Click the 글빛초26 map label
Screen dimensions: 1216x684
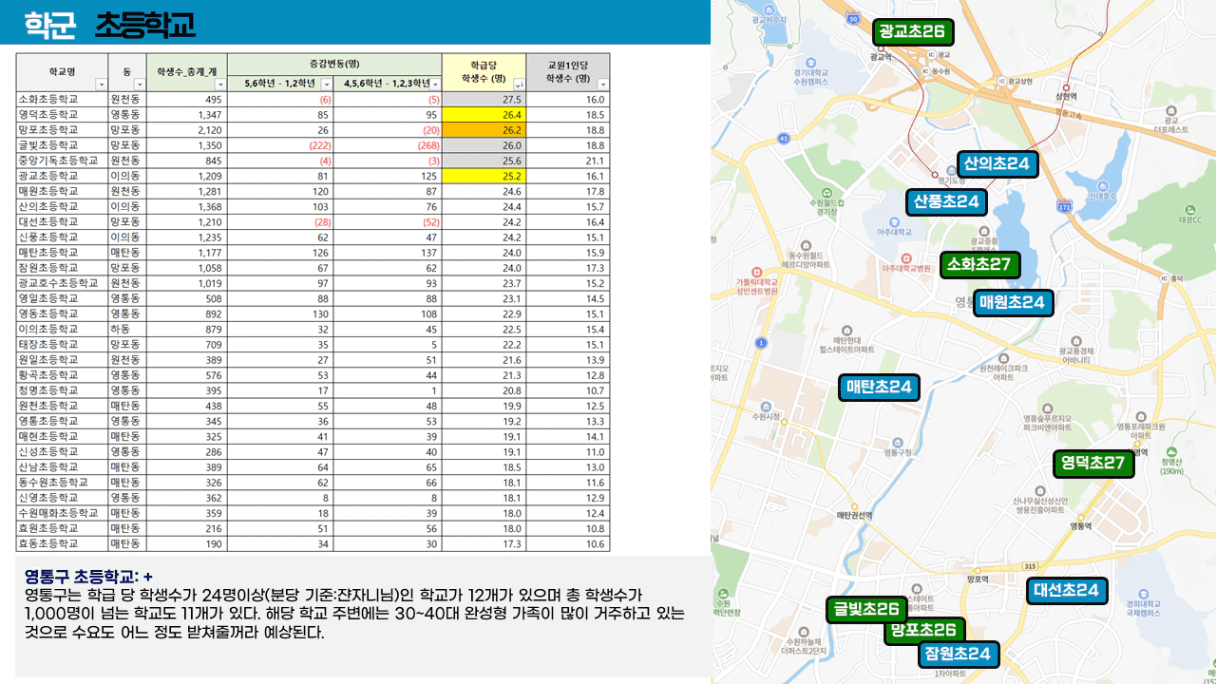[x=866, y=609]
